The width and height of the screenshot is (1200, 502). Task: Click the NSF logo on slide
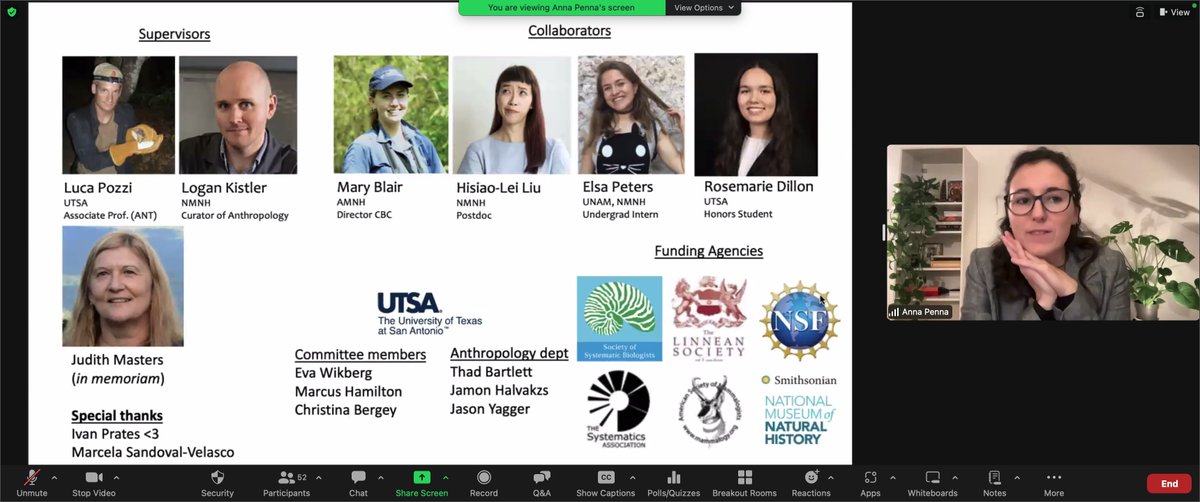point(799,320)
